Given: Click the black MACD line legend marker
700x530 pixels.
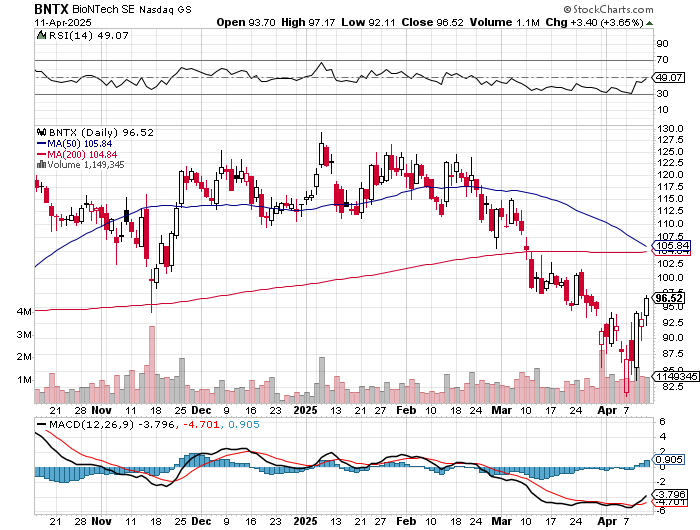Looking at the screenshot, I should pos(42,425).
